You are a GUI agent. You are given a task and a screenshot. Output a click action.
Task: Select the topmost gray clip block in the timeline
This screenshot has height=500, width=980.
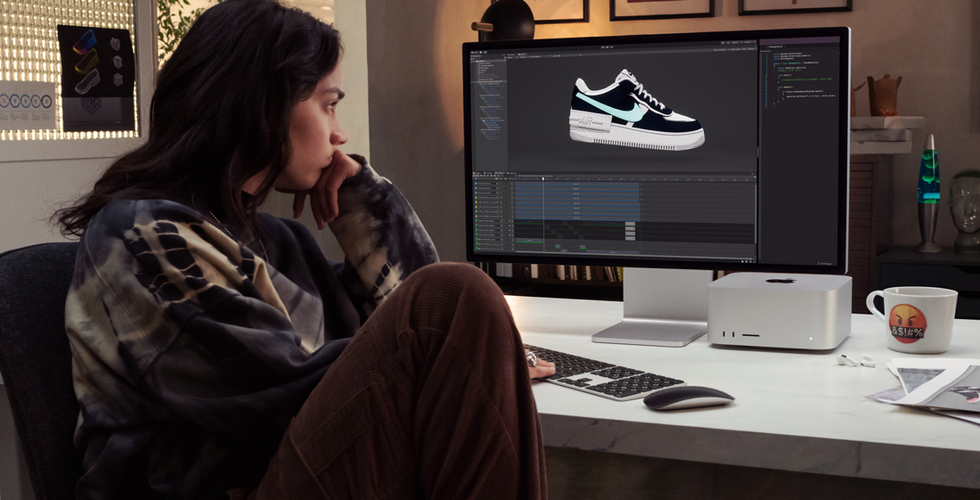click(630, 224)
